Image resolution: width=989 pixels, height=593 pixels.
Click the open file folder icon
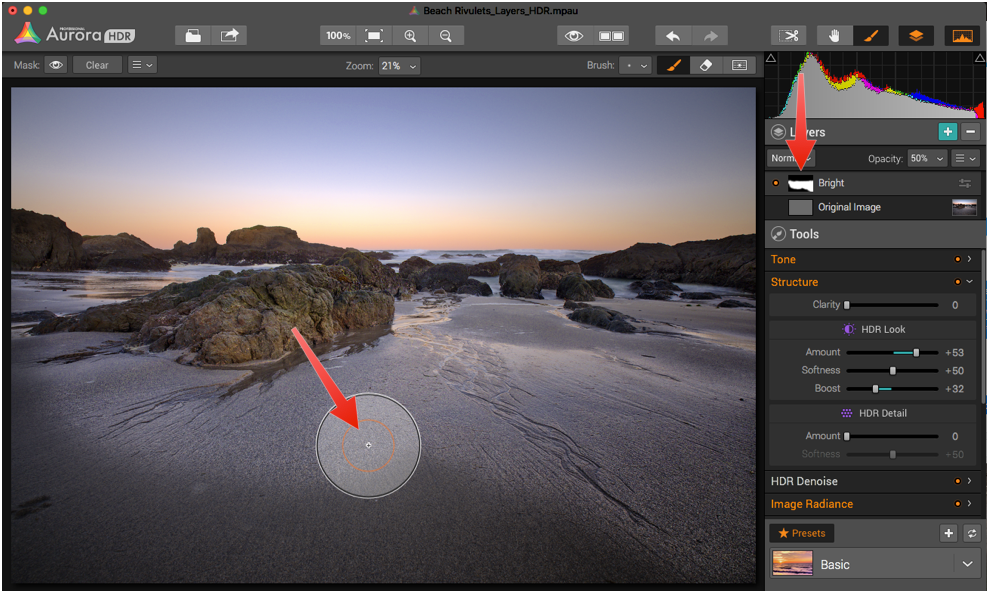[193, 36]
